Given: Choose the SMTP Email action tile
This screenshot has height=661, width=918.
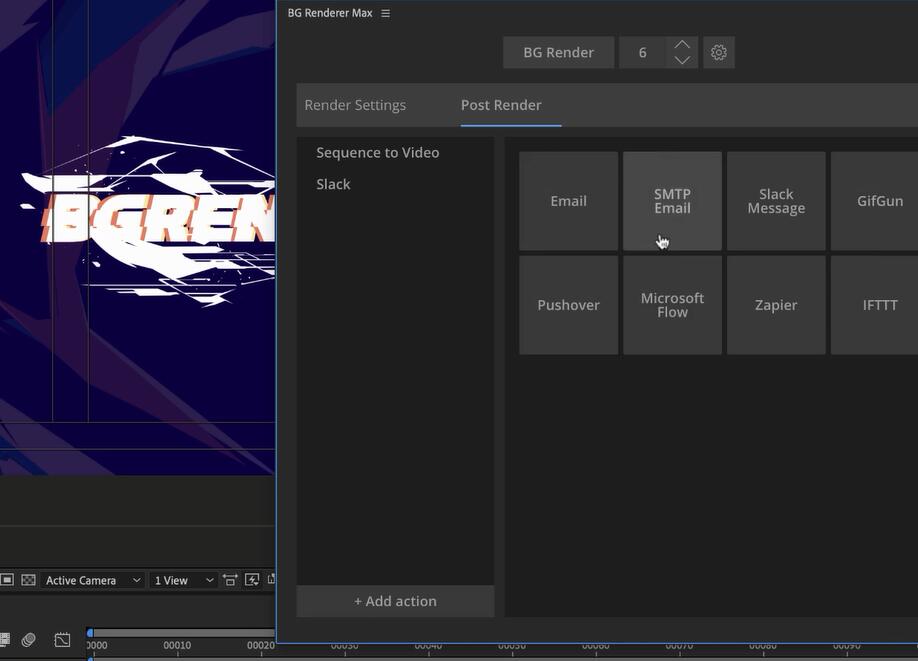Looking at the screenshot, I should (672, 201).
